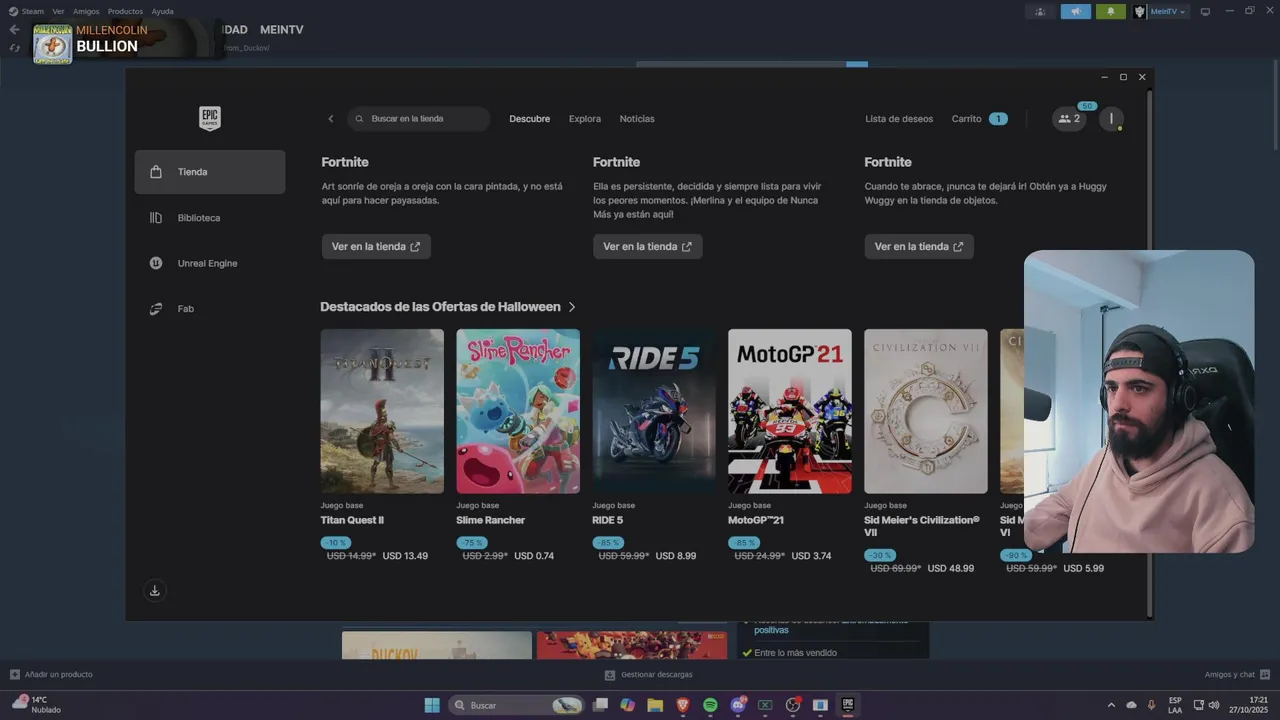Viewport: 1280px width, 720px height.
Task: Expand Destacados de las Ofertas de Halloween
Action: 448,307
